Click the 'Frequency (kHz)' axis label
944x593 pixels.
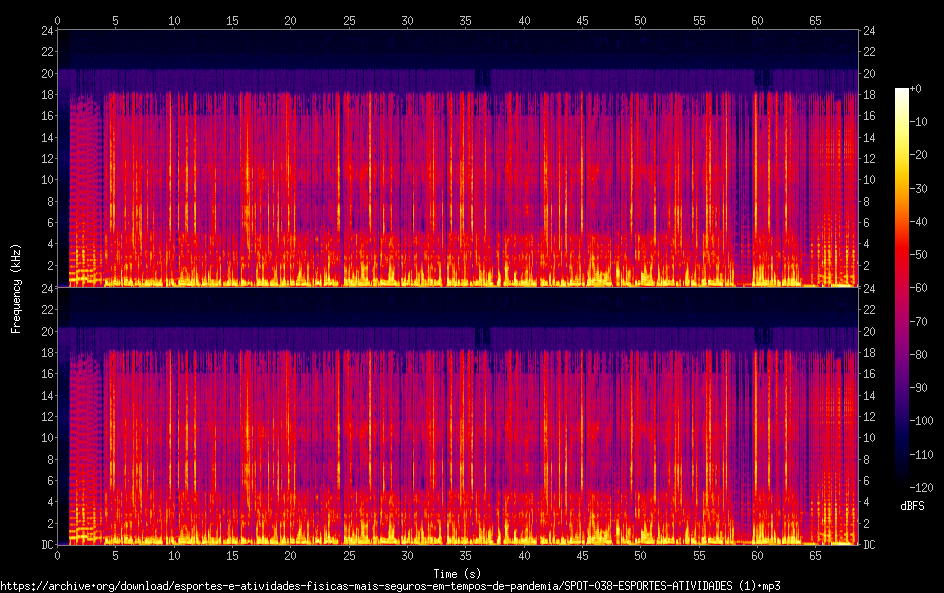click(x=16, y=288)
